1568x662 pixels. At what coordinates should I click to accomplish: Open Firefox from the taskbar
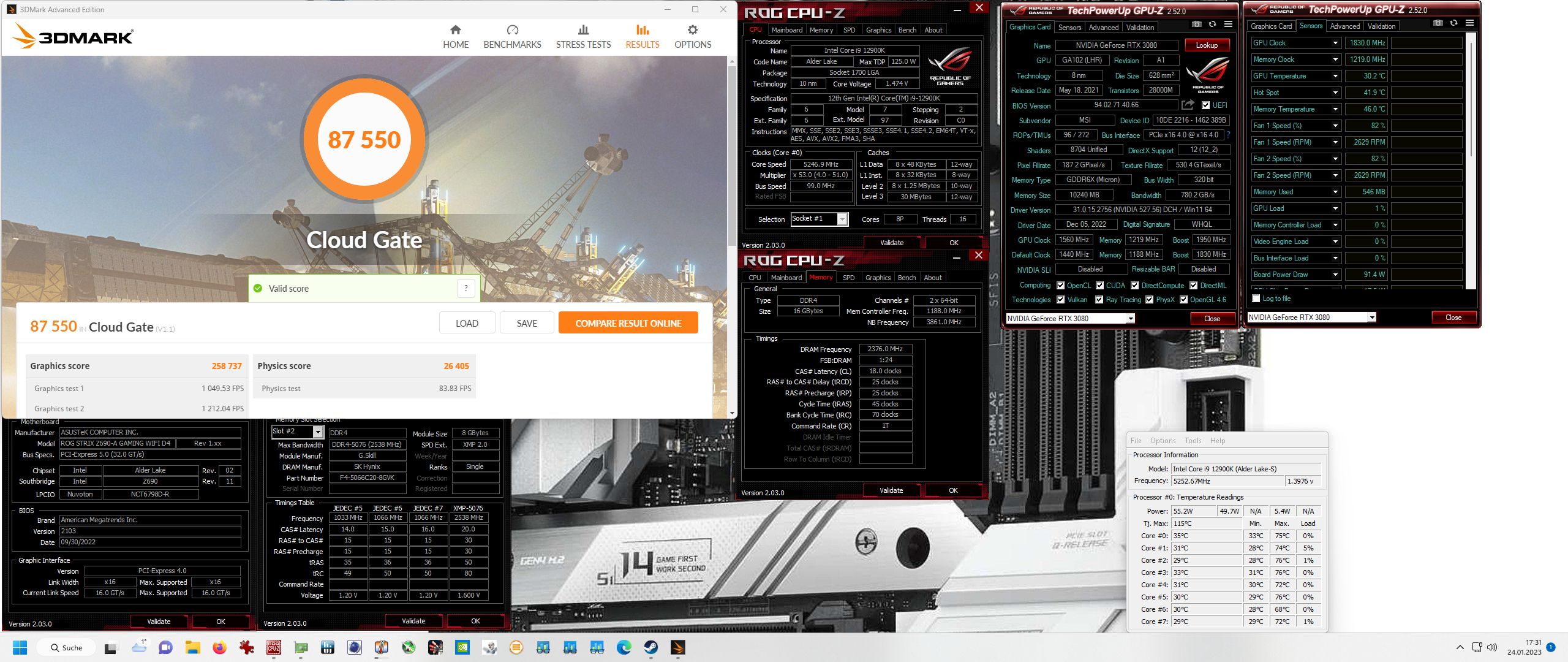point(219,647)
